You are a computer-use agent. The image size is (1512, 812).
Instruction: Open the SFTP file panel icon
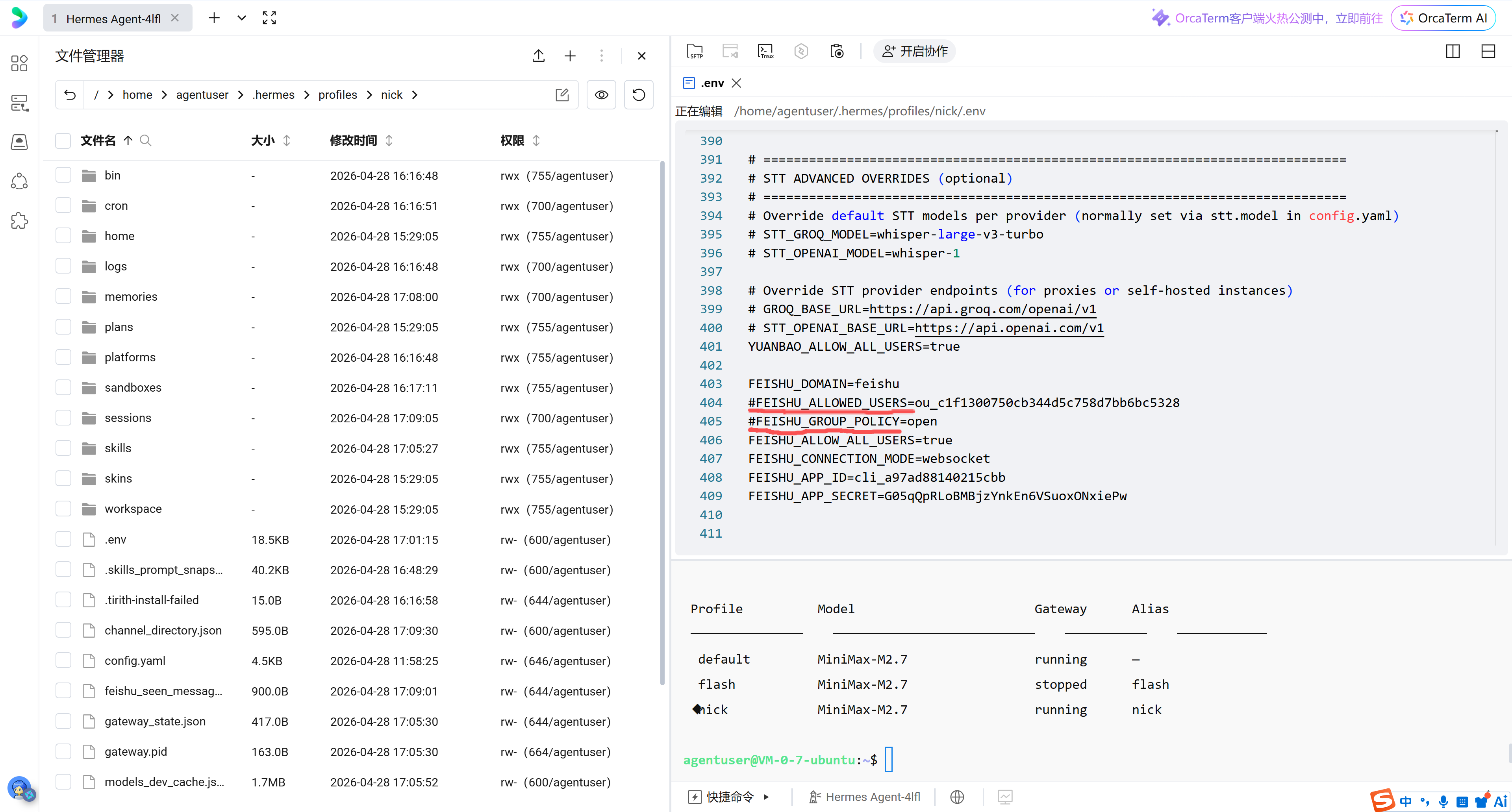tap(695, 52)
